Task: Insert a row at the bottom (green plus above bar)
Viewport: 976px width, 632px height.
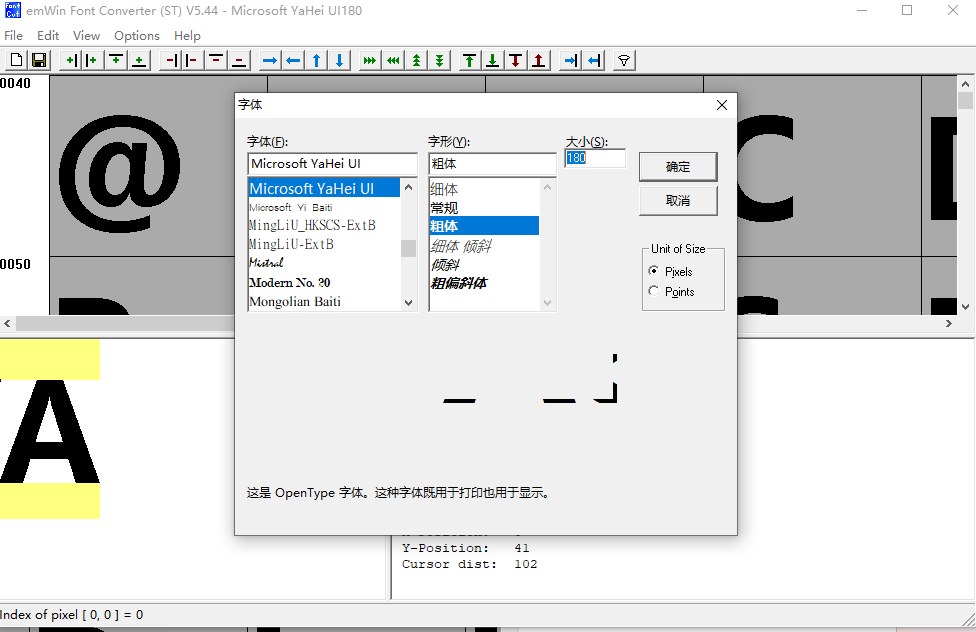Action: tap(139, 60)
